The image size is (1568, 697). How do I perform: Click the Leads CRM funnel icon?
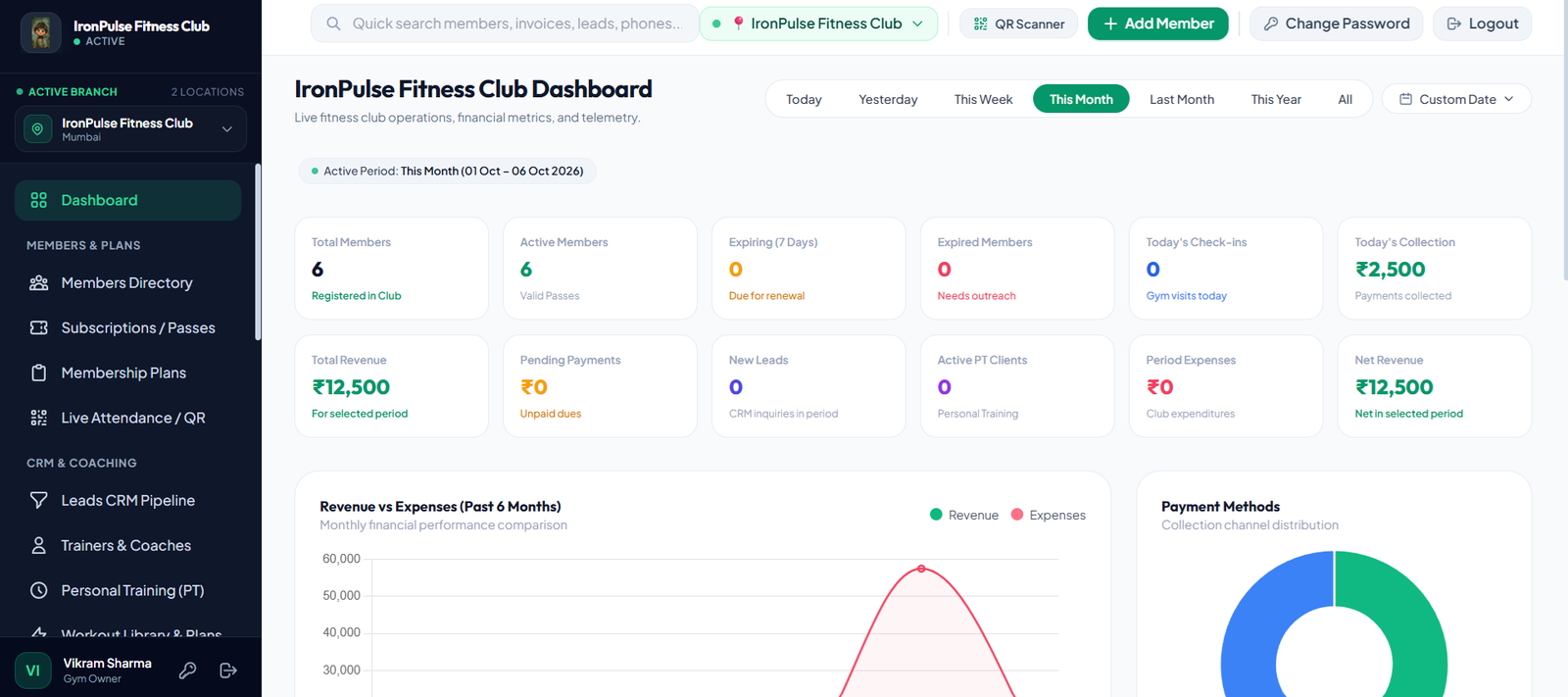click(38, 500)
